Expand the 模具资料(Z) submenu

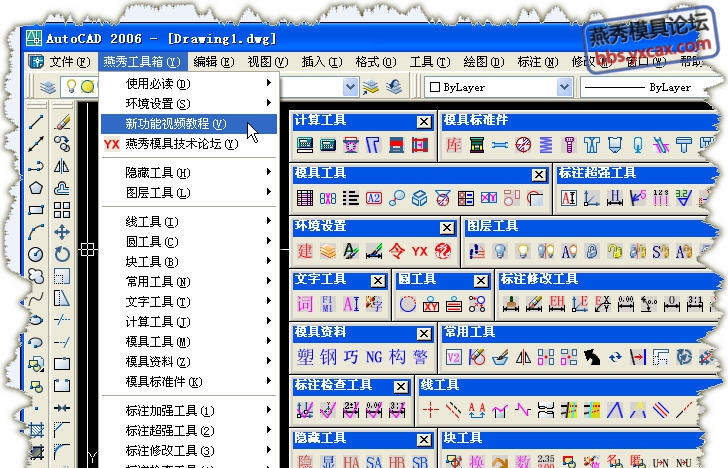(189, 361)
